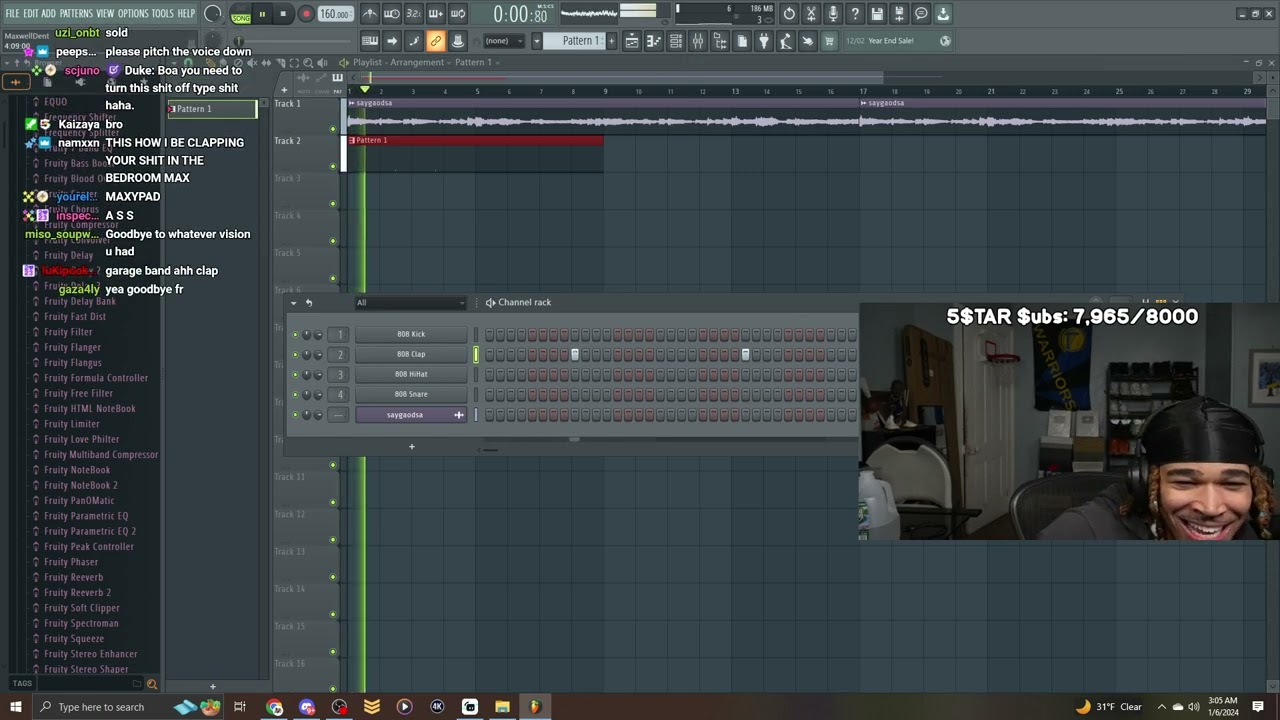Toggle the metronome icon
Screen dimensions: 1280x720
coord(369,14)
